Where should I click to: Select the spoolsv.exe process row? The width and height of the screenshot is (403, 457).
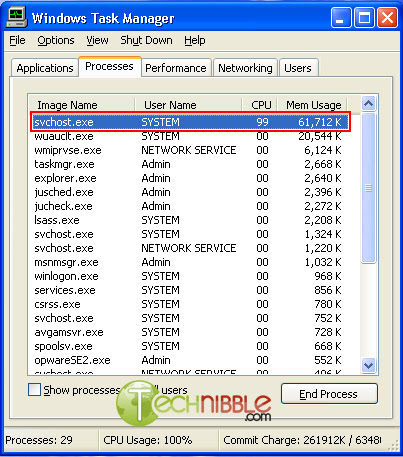point(190,346)
